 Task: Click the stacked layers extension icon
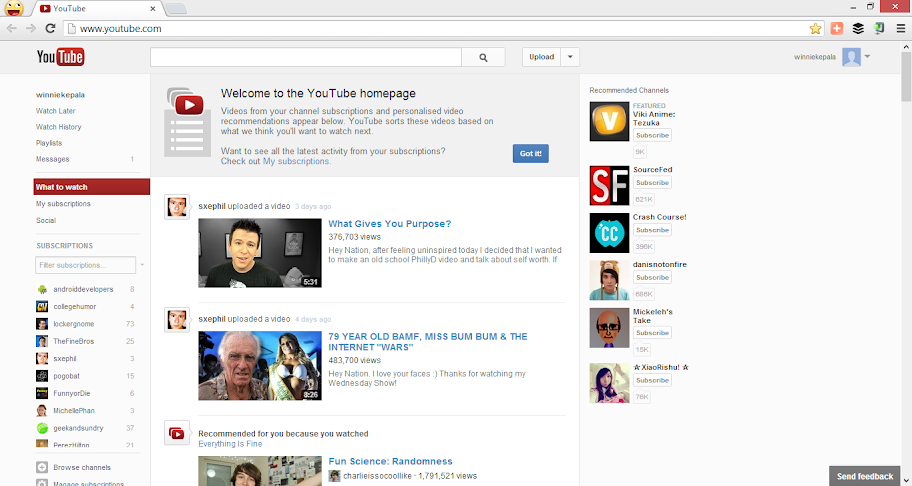[x=858, y=28]
